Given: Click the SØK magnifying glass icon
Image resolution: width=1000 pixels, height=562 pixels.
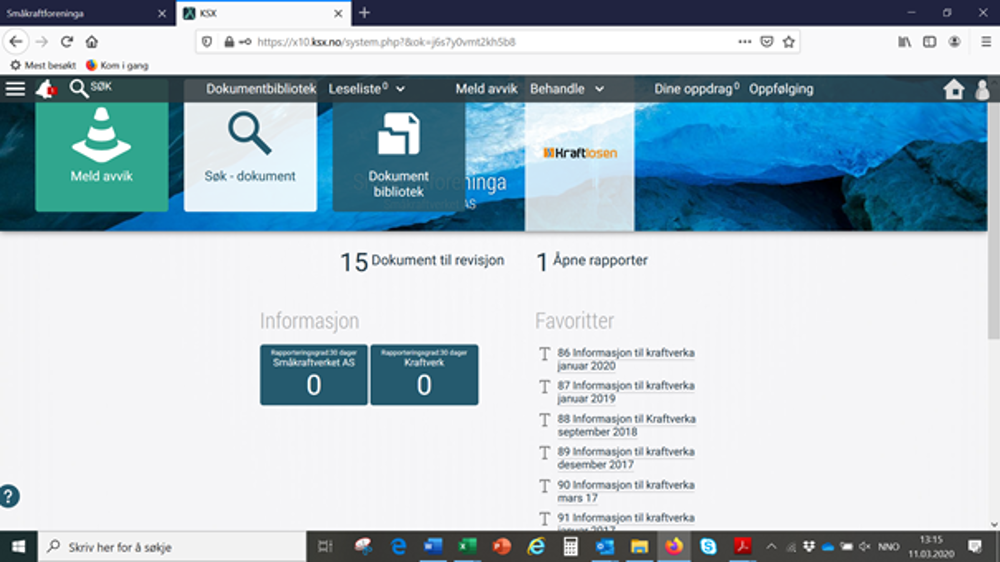Looking at the screenshot, I should (x=79, y=89).
